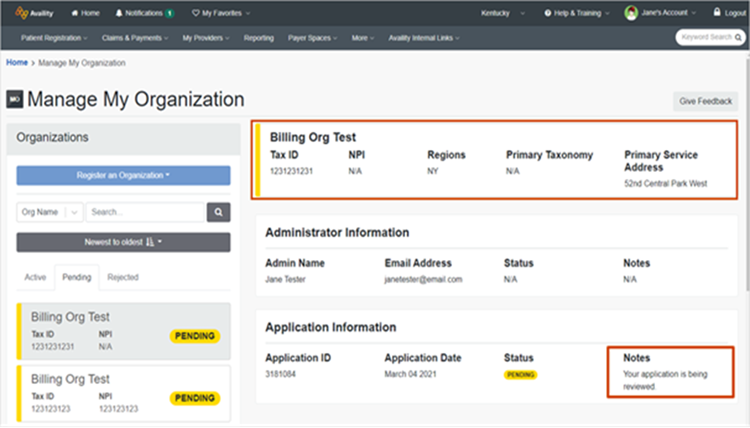750x428 pixels.
Task: Select Billing Org Test with Tax ID 1231231231
Action: click(x=123, y=331)
